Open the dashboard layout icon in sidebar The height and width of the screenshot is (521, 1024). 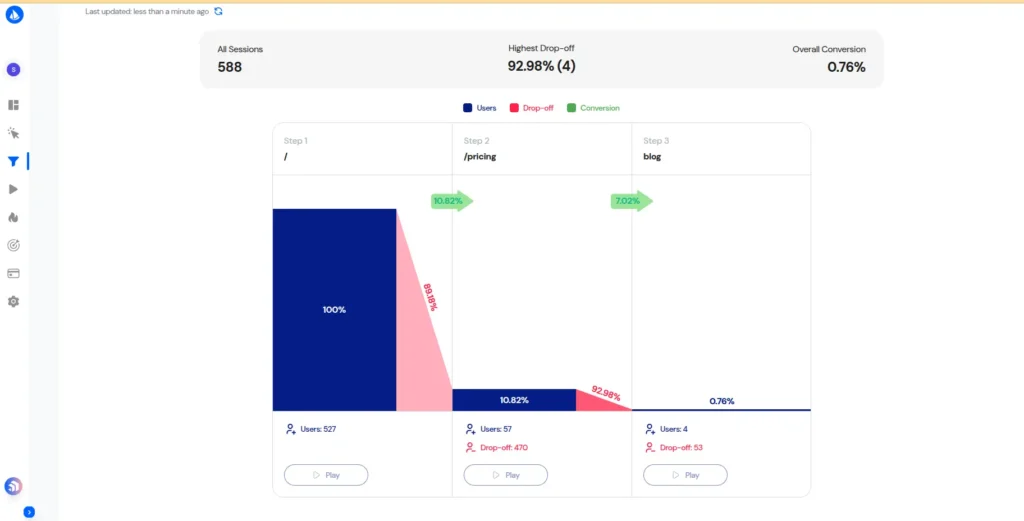coord(14,105)
